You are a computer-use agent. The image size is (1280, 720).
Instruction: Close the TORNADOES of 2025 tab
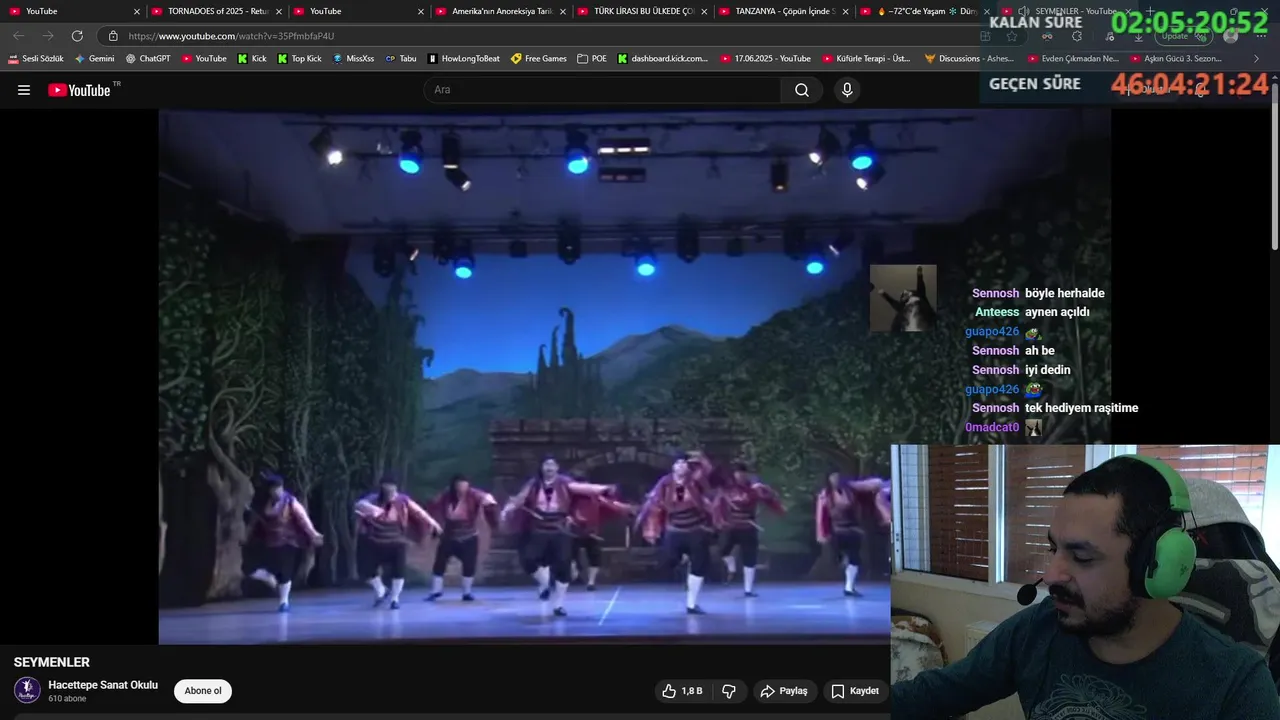(x=278, y=11)
